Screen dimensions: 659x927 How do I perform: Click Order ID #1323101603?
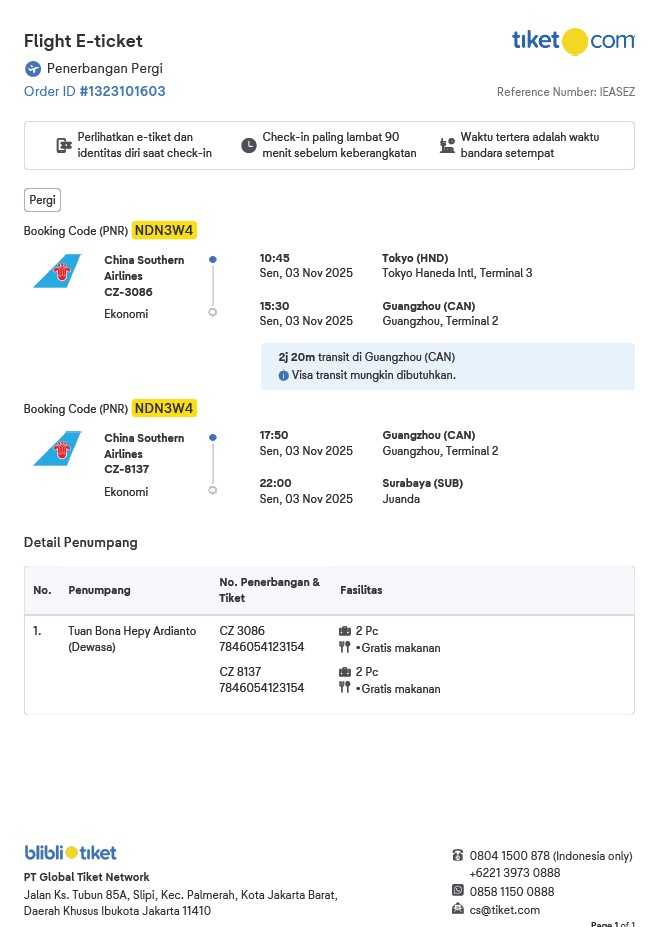point(95,91)
